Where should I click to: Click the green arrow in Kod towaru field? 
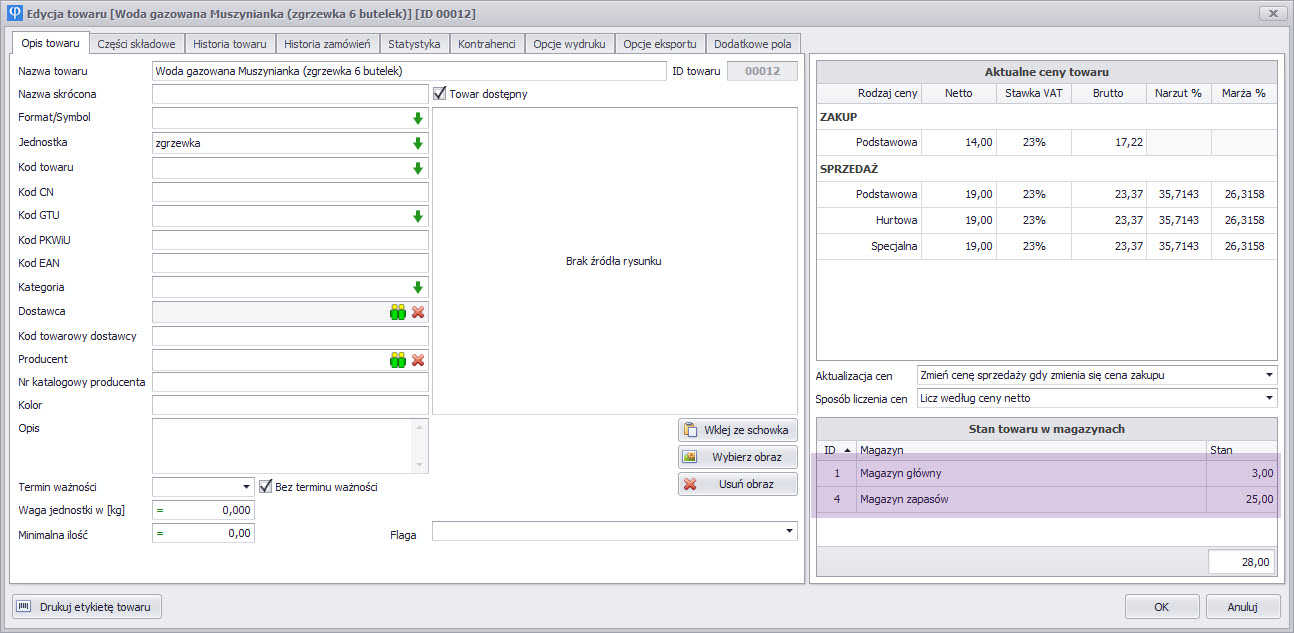pos(418,168)
